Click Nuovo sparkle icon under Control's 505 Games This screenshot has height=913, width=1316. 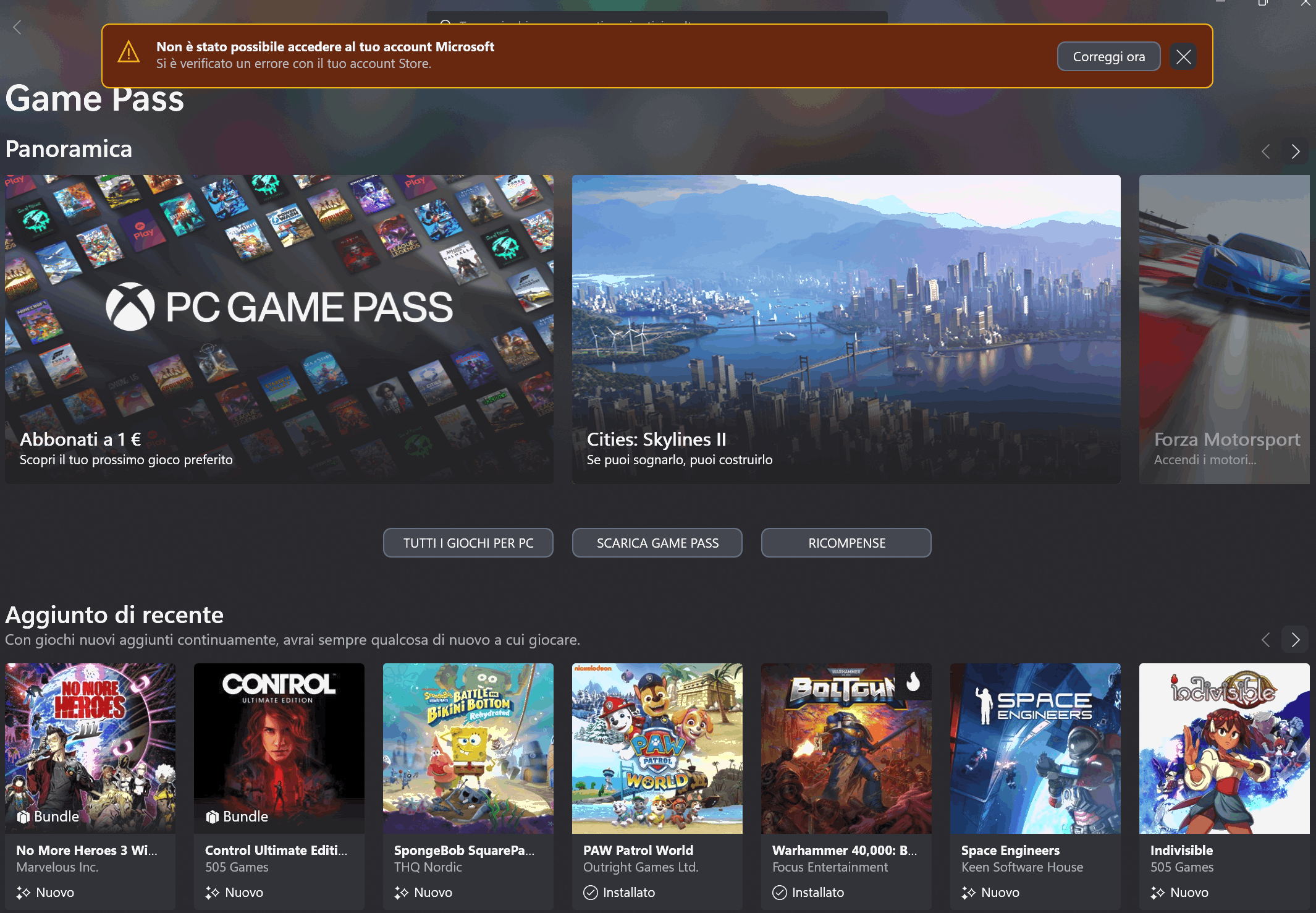click(213, 893)
